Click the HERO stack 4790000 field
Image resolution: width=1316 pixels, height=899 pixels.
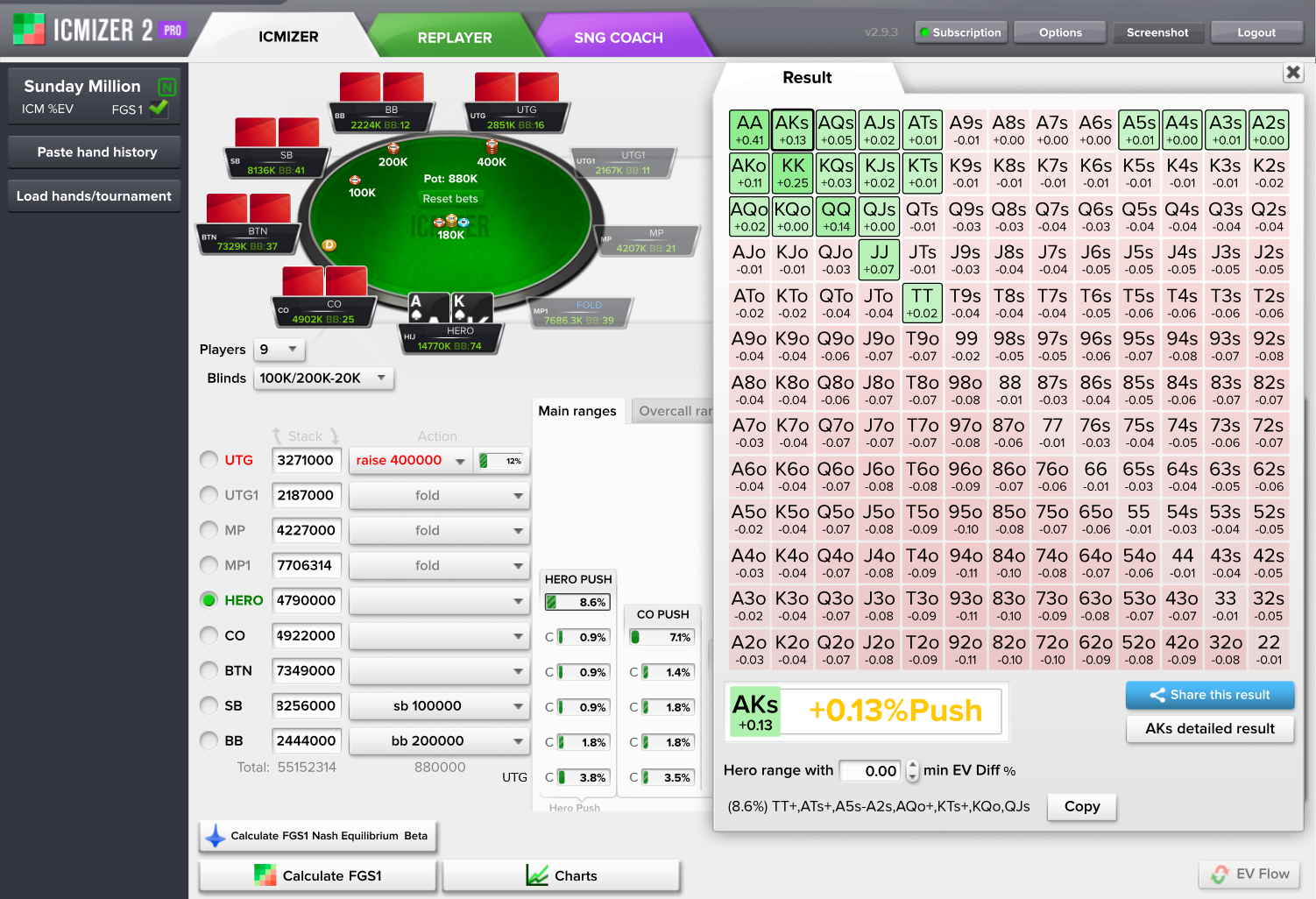tap(306, 600)
